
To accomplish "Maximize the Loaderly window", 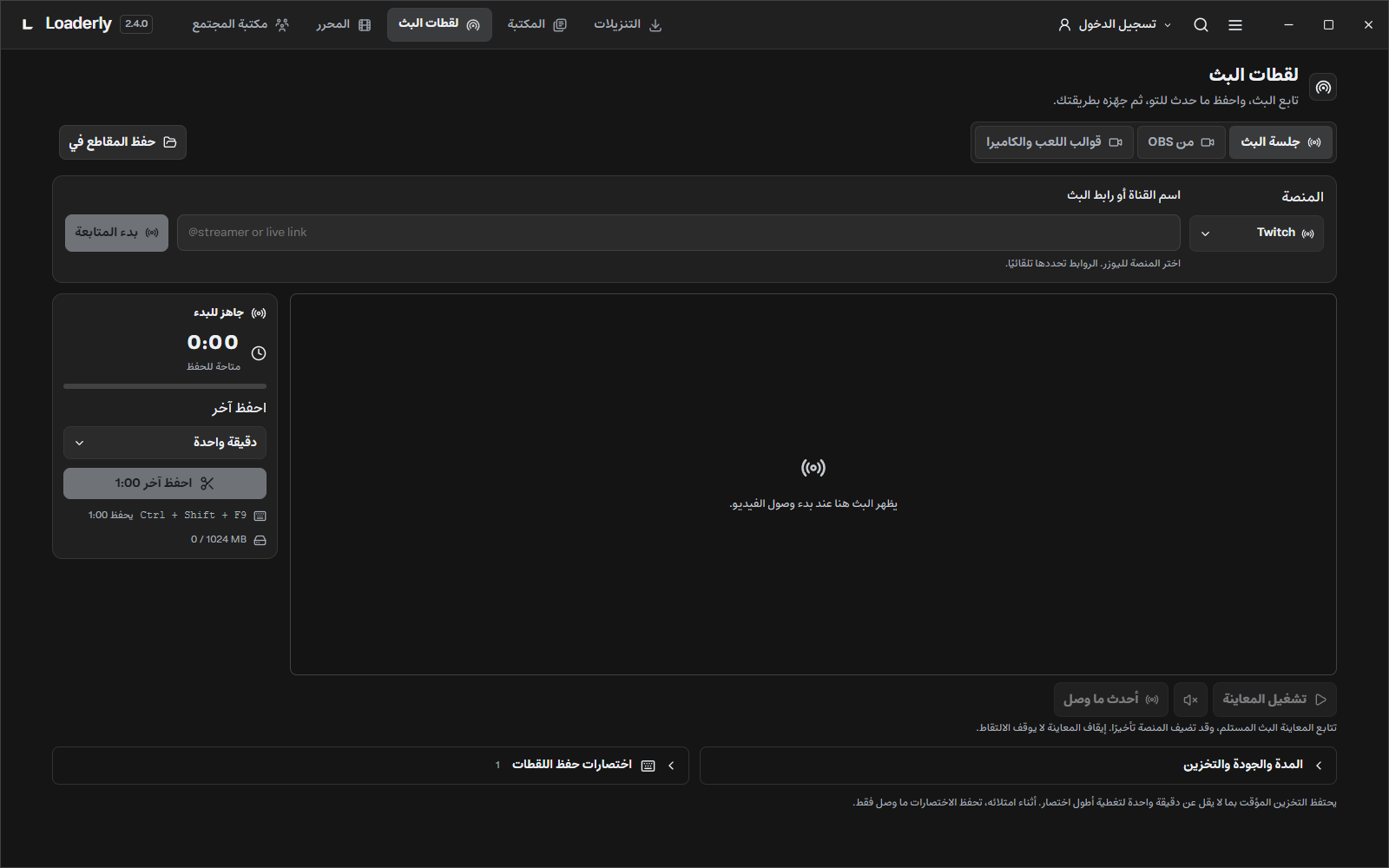I will tap(1328, 25).
